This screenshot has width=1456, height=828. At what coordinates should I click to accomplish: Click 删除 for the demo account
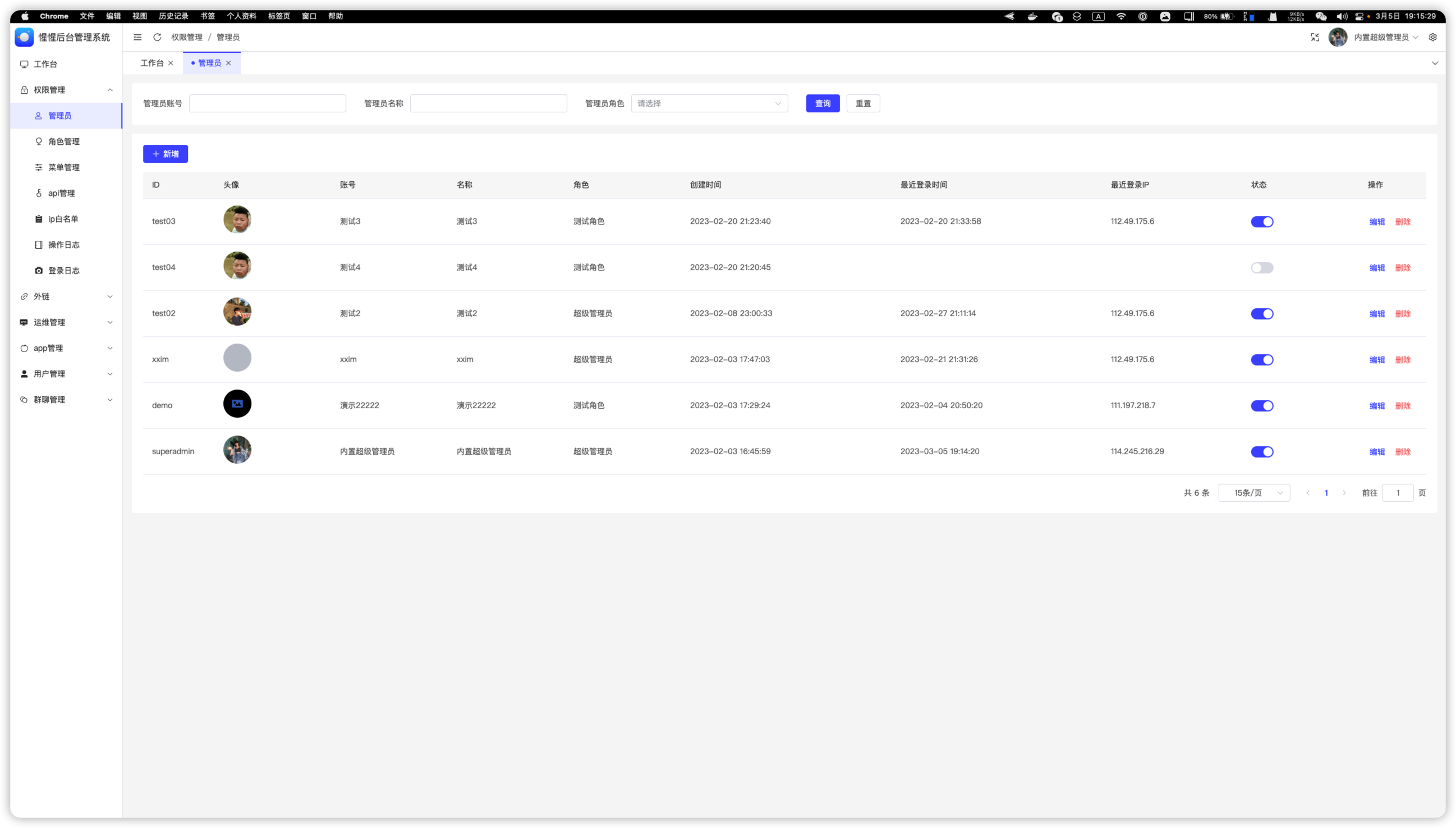[x=1403, y=406]
